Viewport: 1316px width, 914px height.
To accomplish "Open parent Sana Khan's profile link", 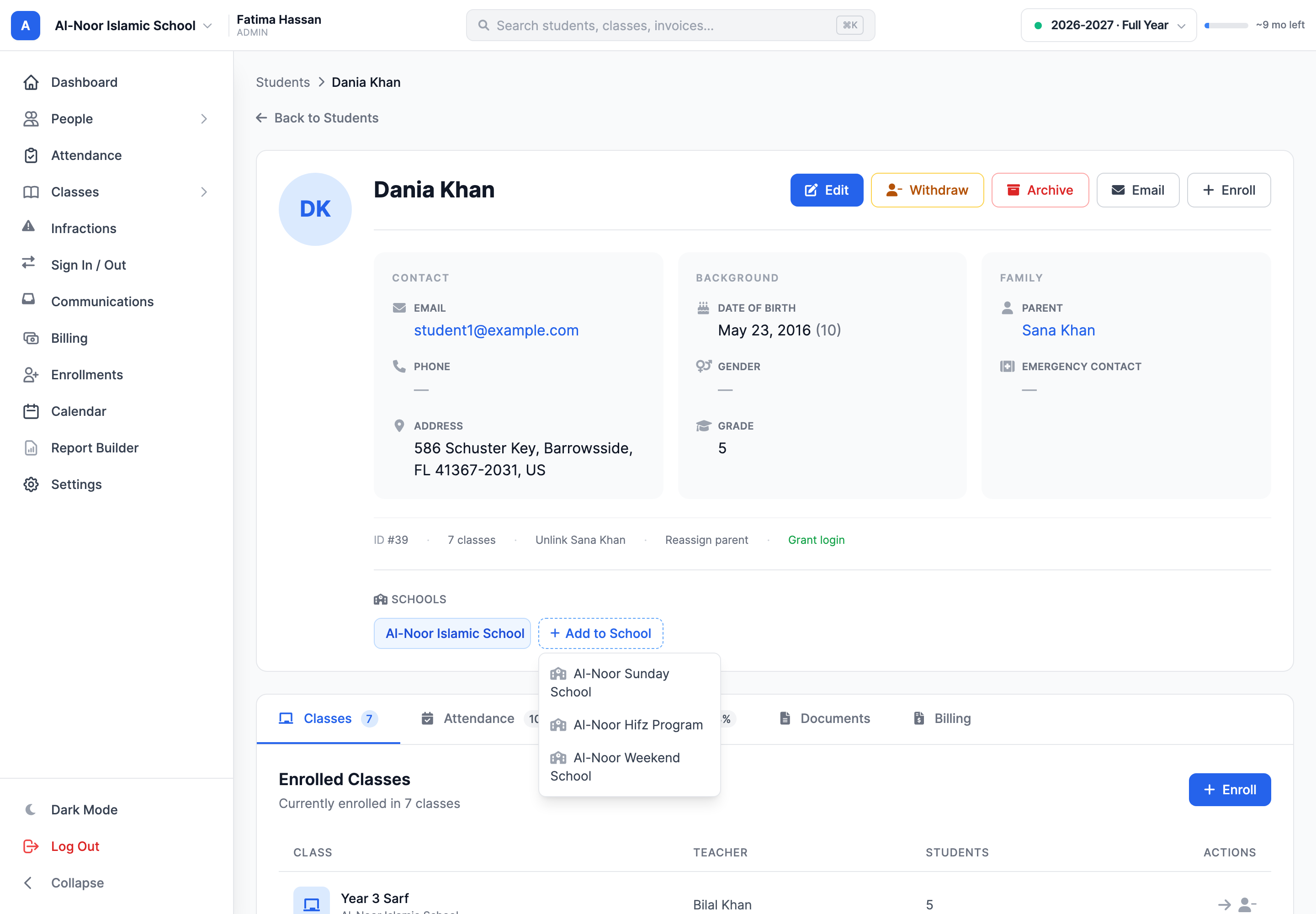I will 1058,330.
